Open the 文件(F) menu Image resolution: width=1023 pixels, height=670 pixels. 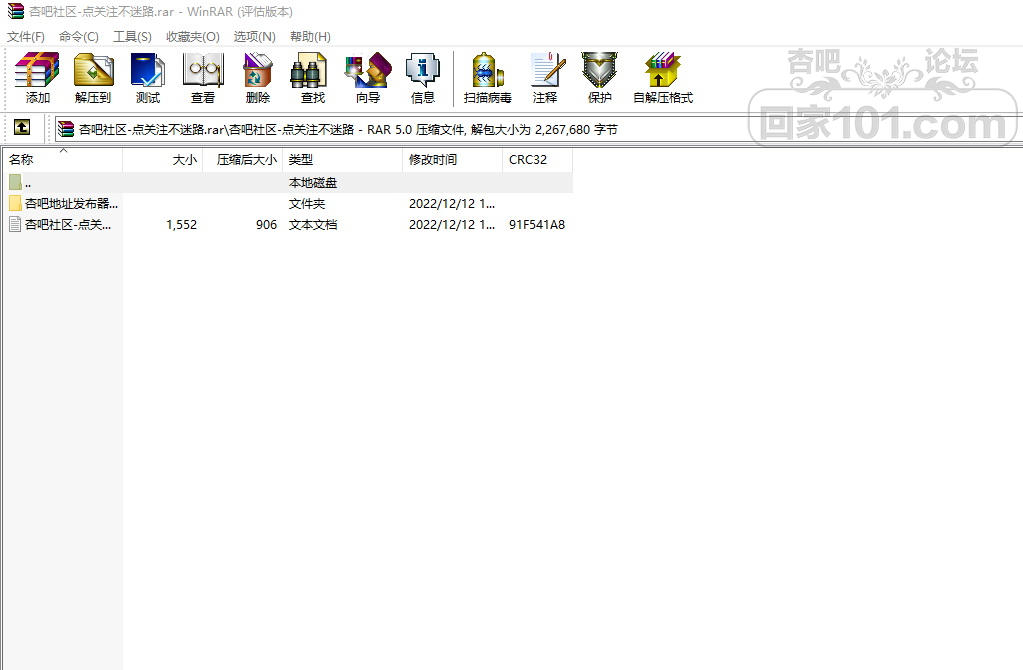tap(26, 37)
